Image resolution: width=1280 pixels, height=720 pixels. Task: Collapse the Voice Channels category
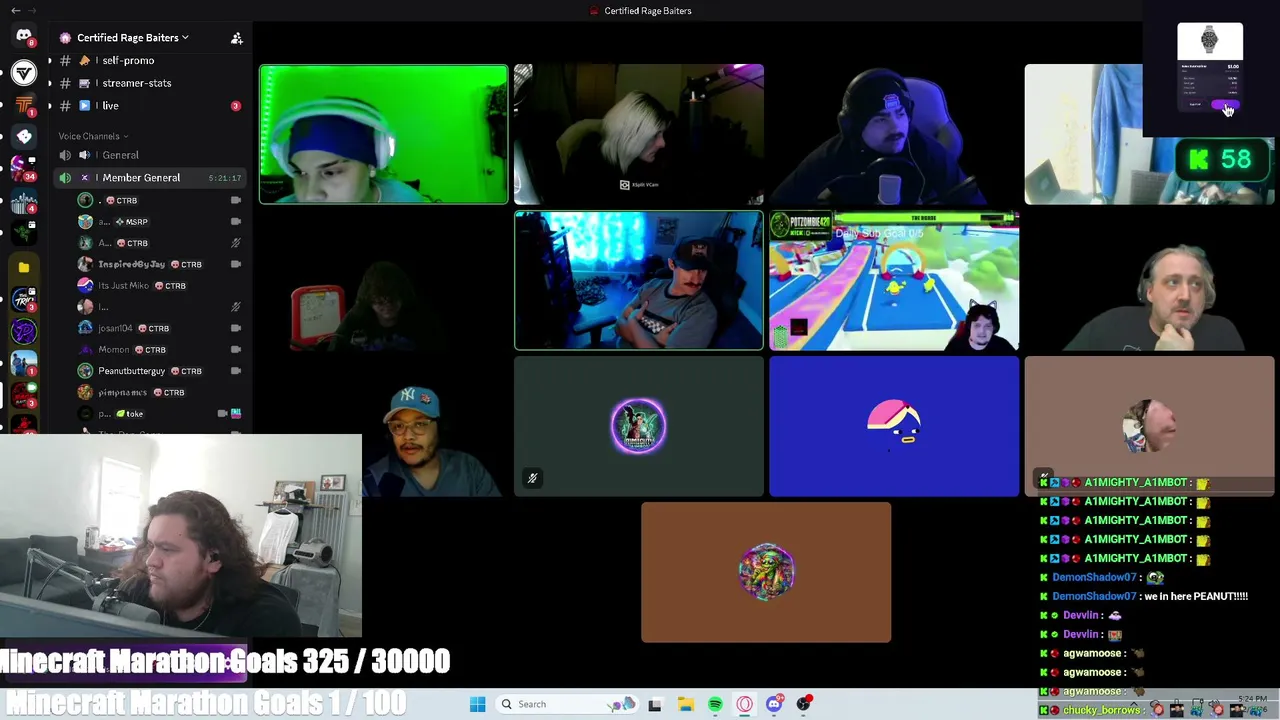tap(93, 136)
